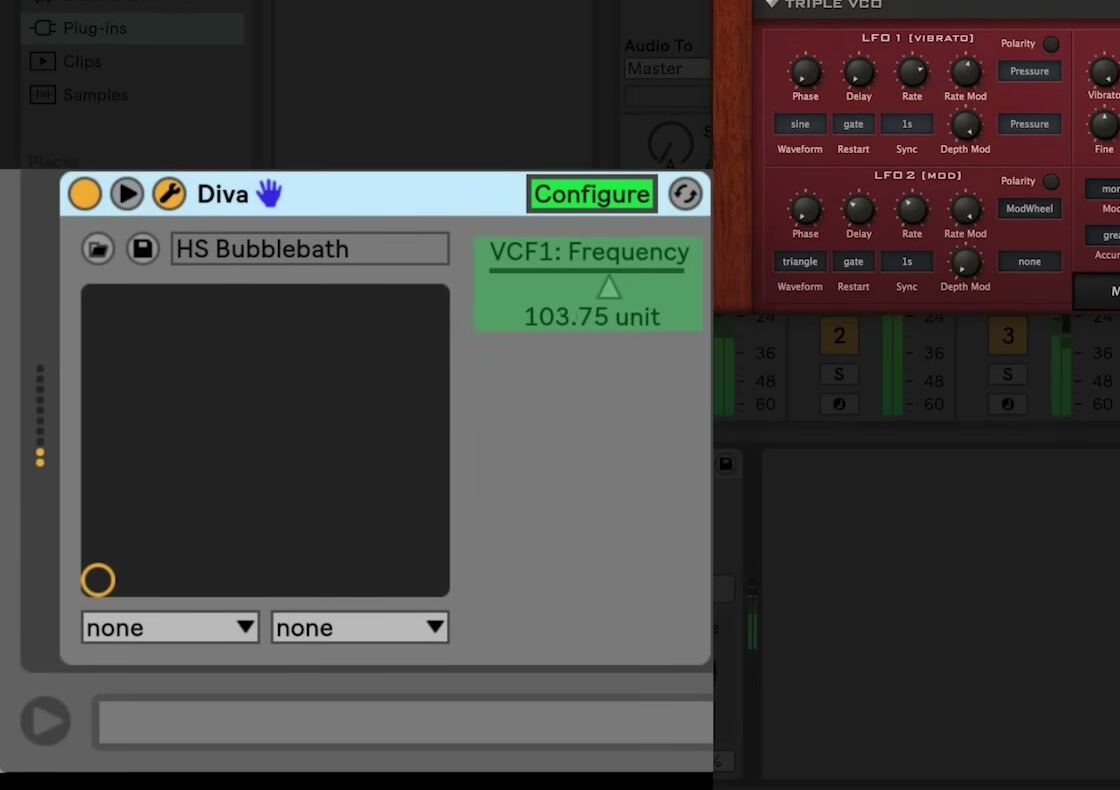Open the LFO 1 1s Sync selector

pos(906,124)
